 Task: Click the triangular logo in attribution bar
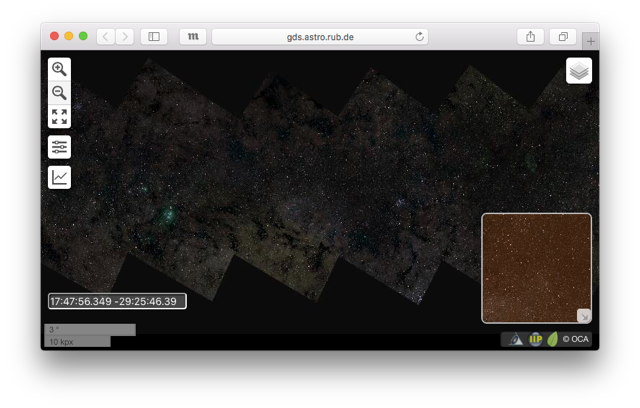click(x=516, y=339)
